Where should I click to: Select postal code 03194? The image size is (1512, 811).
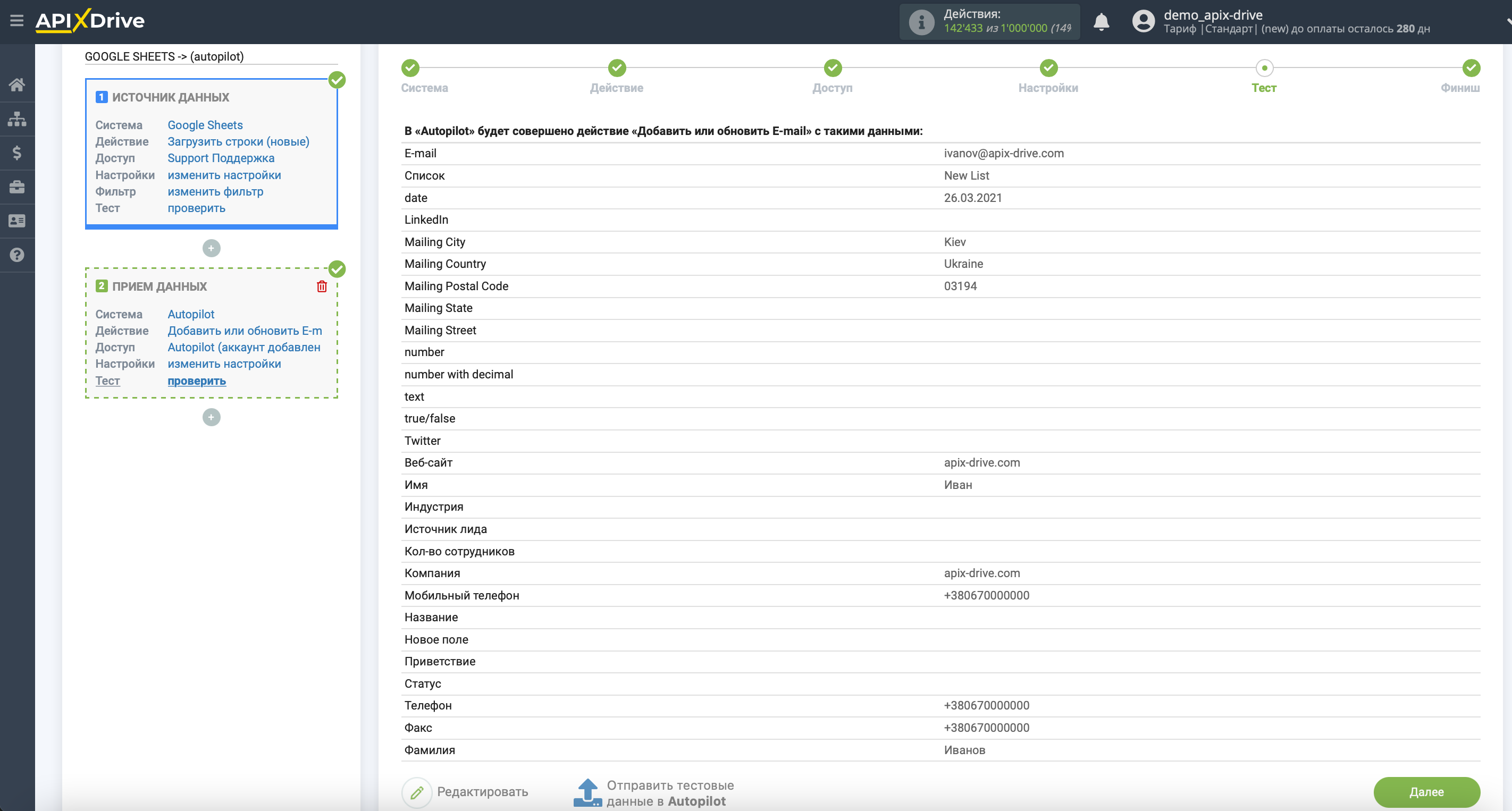[960, 286]
